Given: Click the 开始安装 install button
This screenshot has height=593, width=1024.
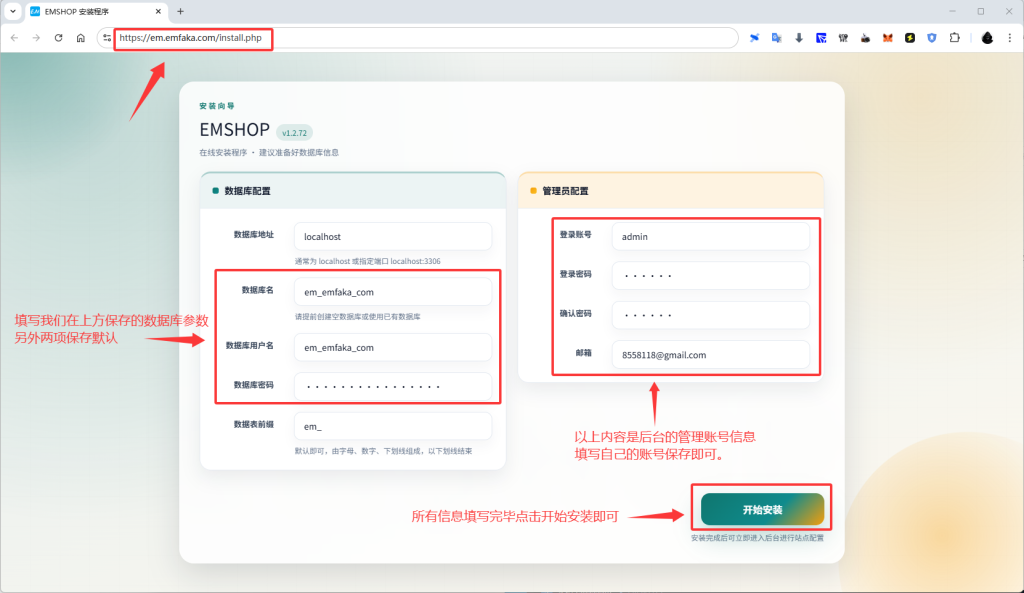Looking at the screenshot, I should [x=761, y=509].
